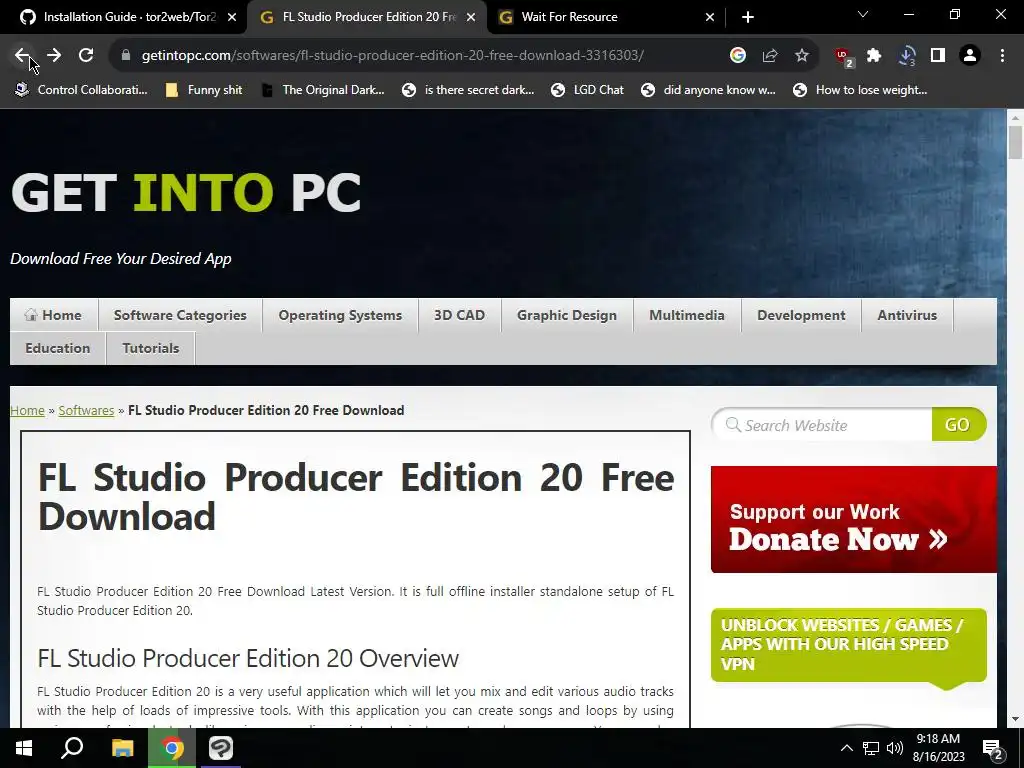
Task: Click the Search Website field
Action: coord(823,425)
